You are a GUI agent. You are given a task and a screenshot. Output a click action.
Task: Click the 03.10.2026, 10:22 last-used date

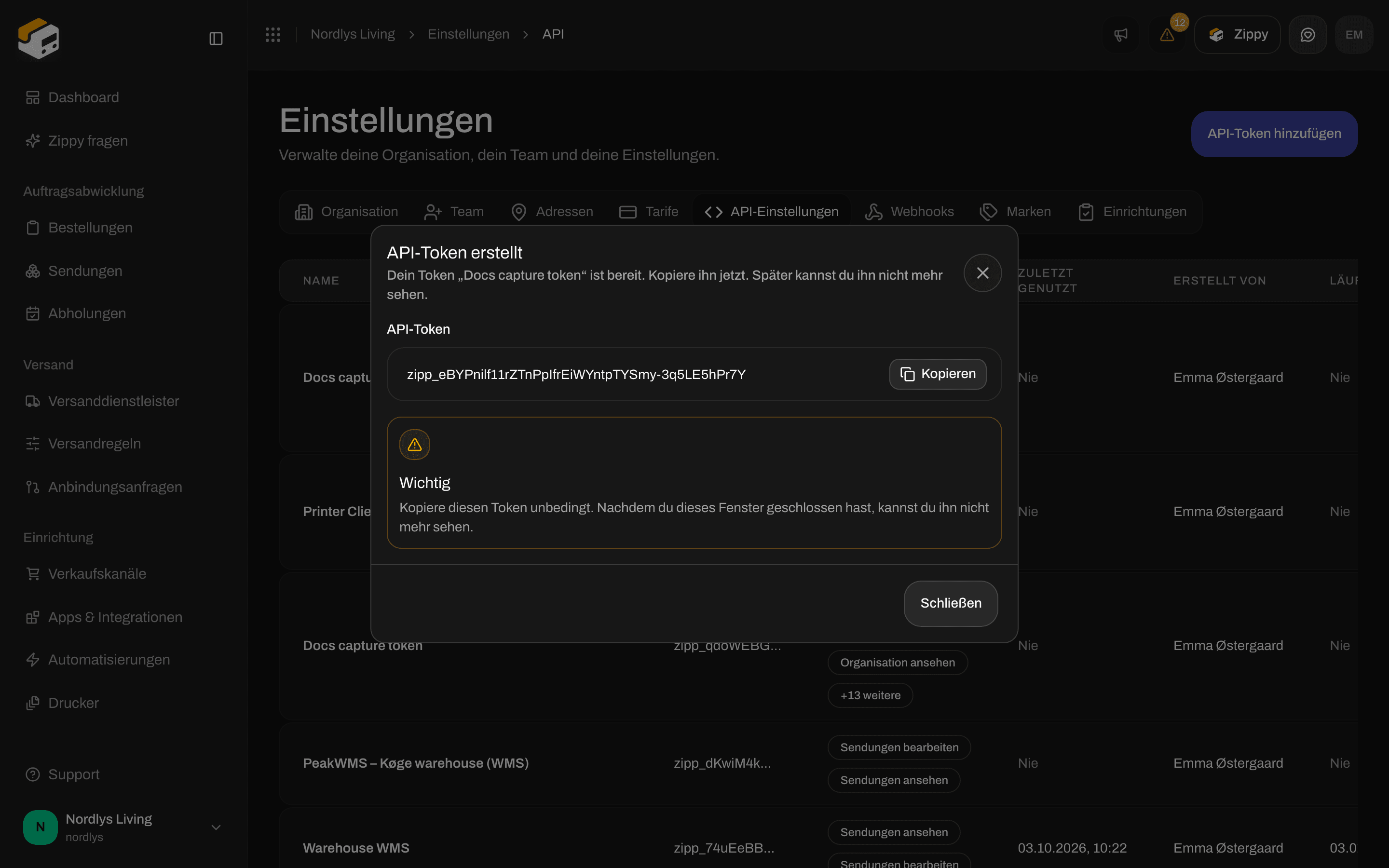click(x=1072, y=849)
